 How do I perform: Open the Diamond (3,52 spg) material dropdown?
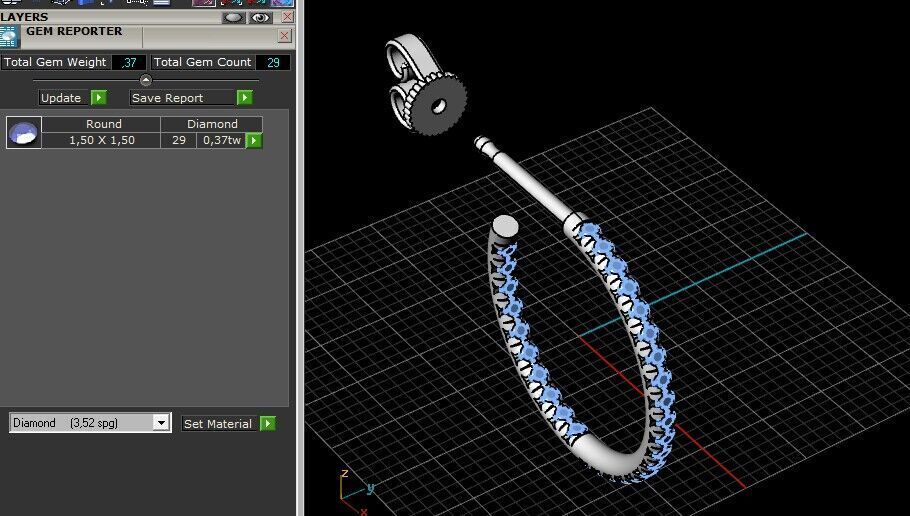coord(161,423)
